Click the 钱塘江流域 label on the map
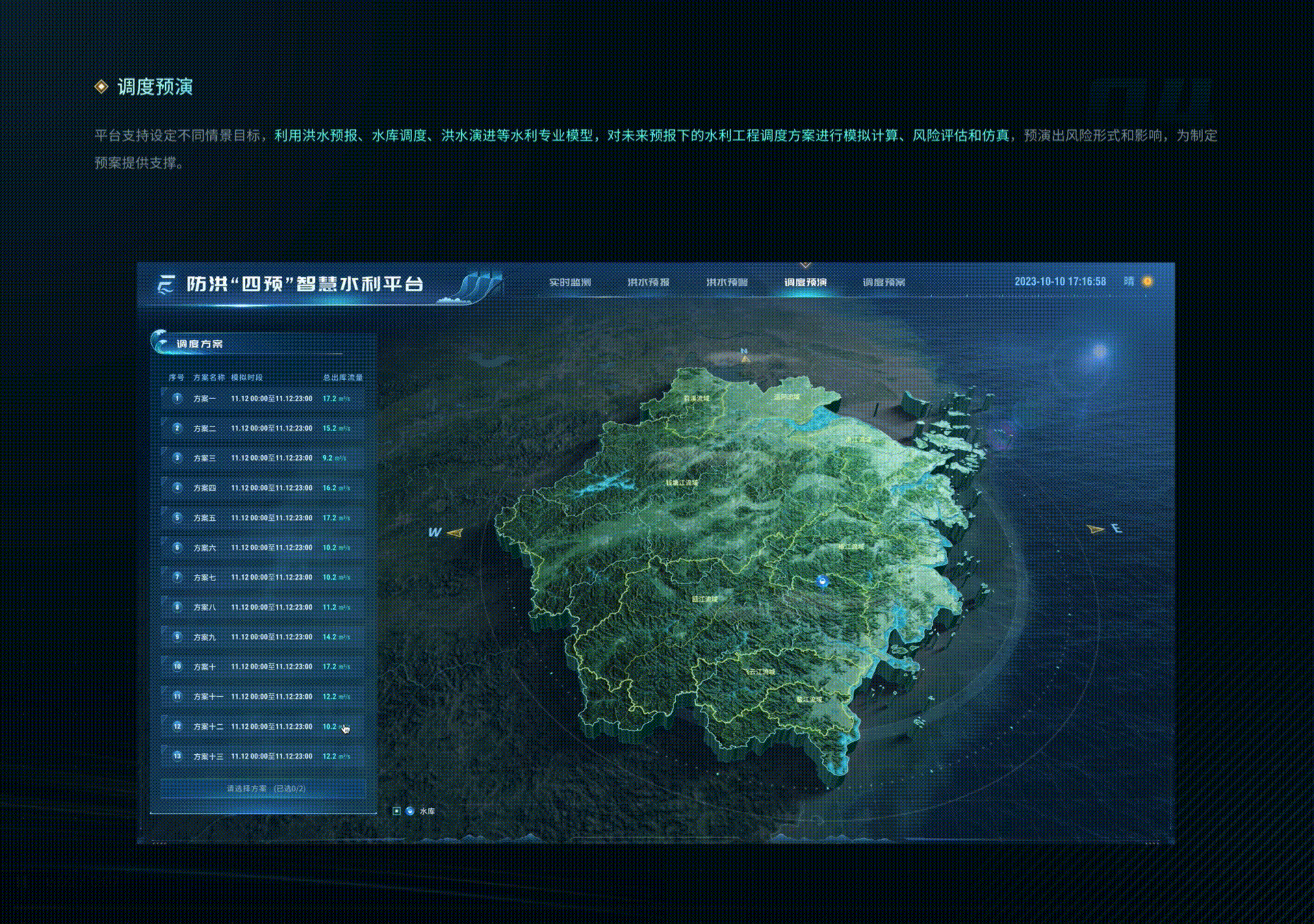 pyautogui.click(x=682, y=483)
